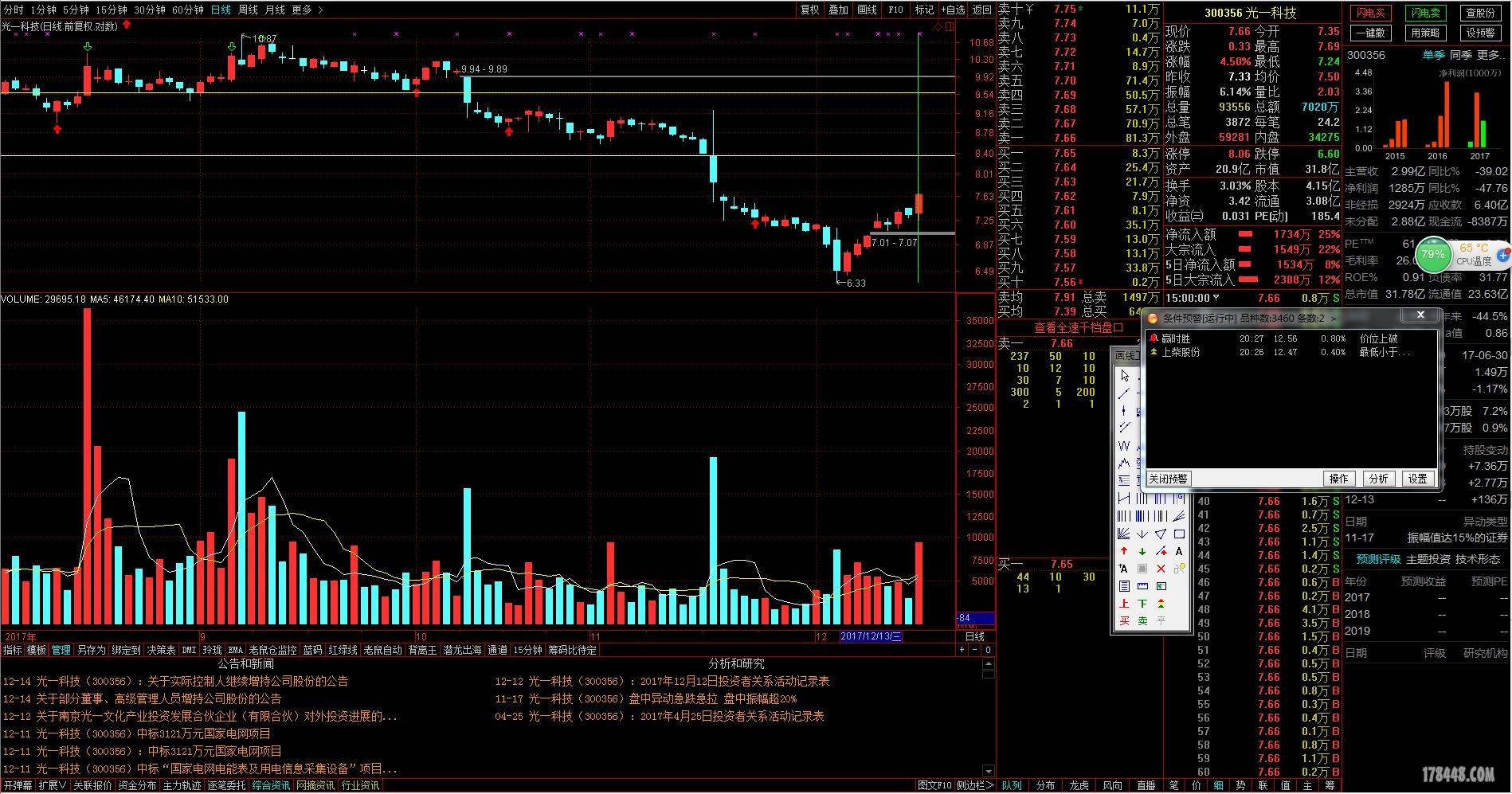Toggle 开弹幕 bullet comments on
The width and height of the screenshot is (1512, 794).
[18, 785]
